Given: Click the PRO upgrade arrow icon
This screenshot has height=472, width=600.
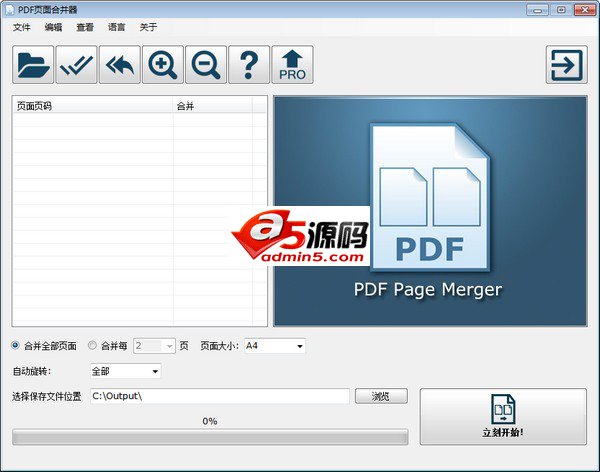Looking at the screenshot, I should [292, 65].
